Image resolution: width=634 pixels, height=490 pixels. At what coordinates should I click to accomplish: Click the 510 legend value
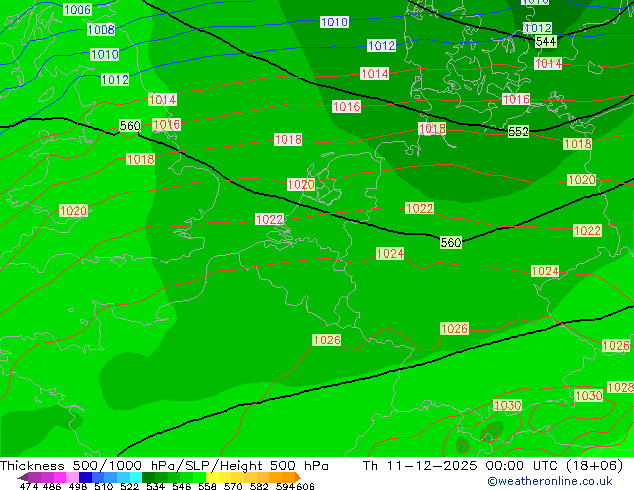[104, 486]
